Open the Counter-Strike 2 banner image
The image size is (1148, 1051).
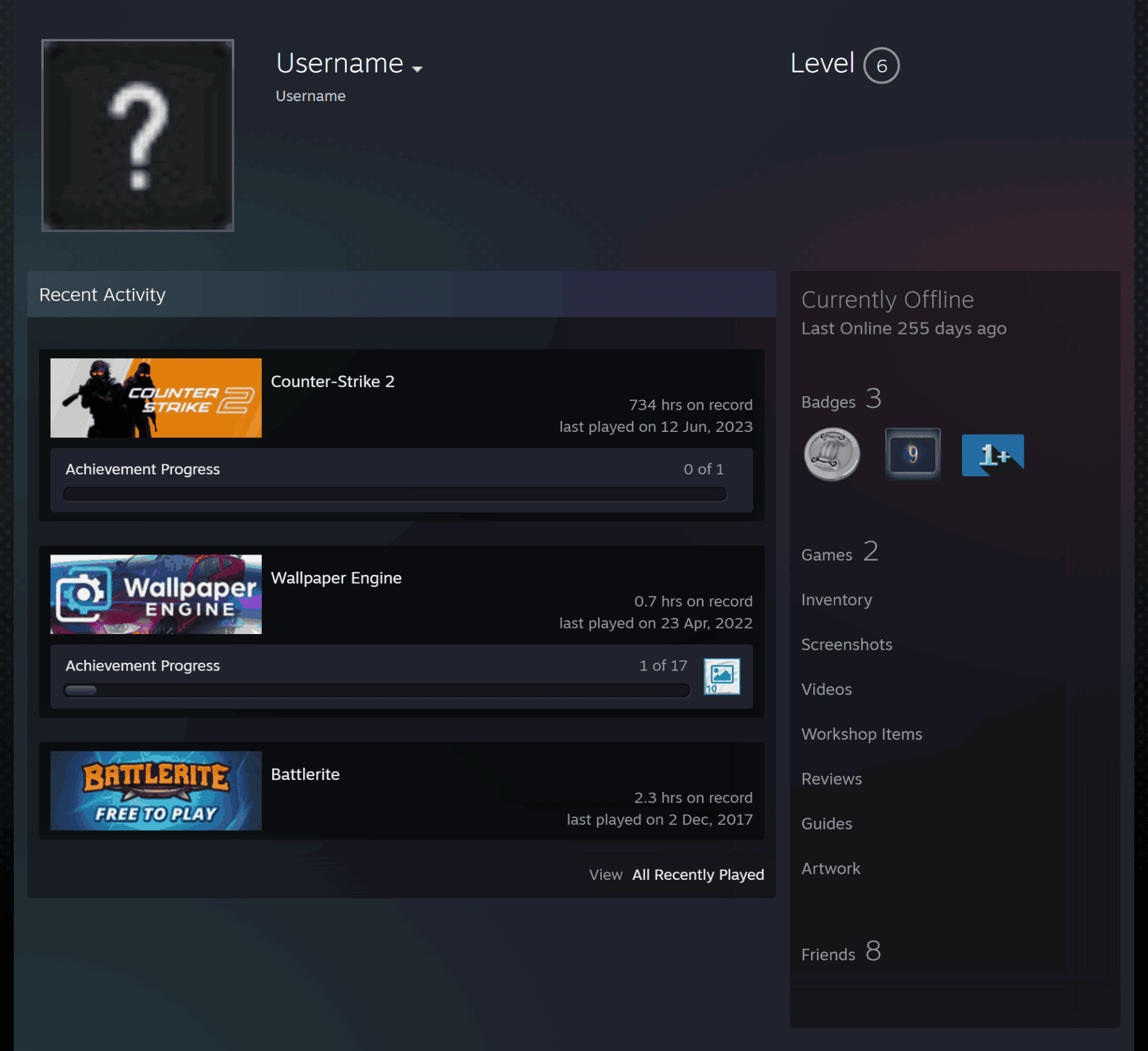coord(156,398)
